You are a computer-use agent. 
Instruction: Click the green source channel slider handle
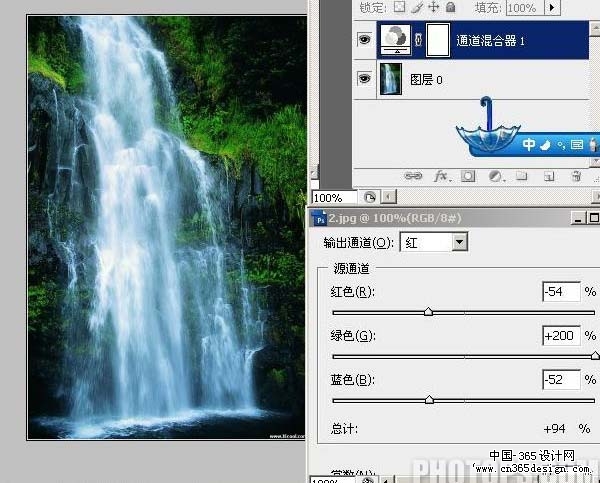pyautogui.click(x=595, y=356)
